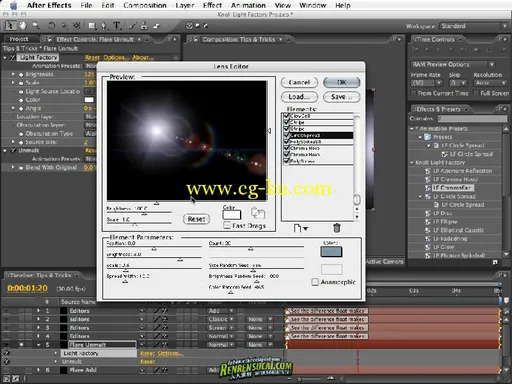Click Cancel in the Lens Editor

coord(299,82)
